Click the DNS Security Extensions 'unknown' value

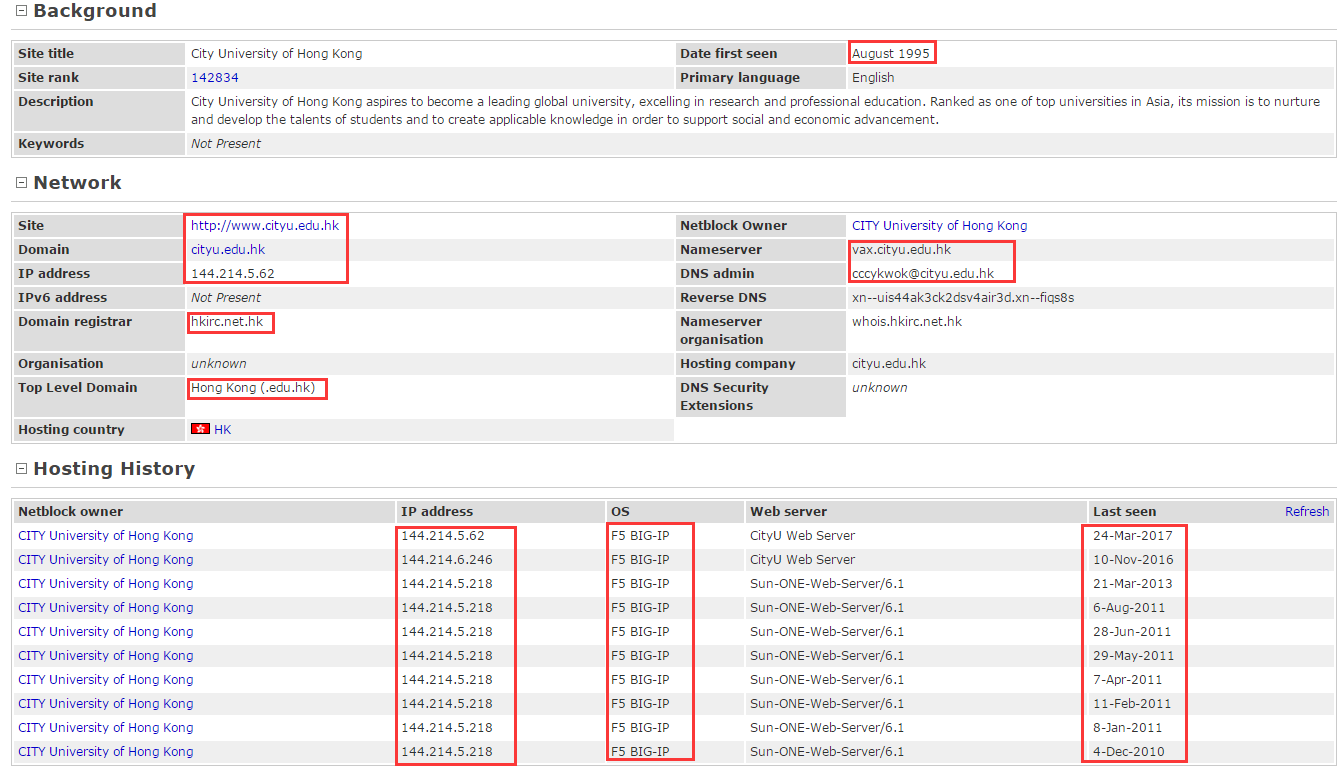(x=880, y=388)
